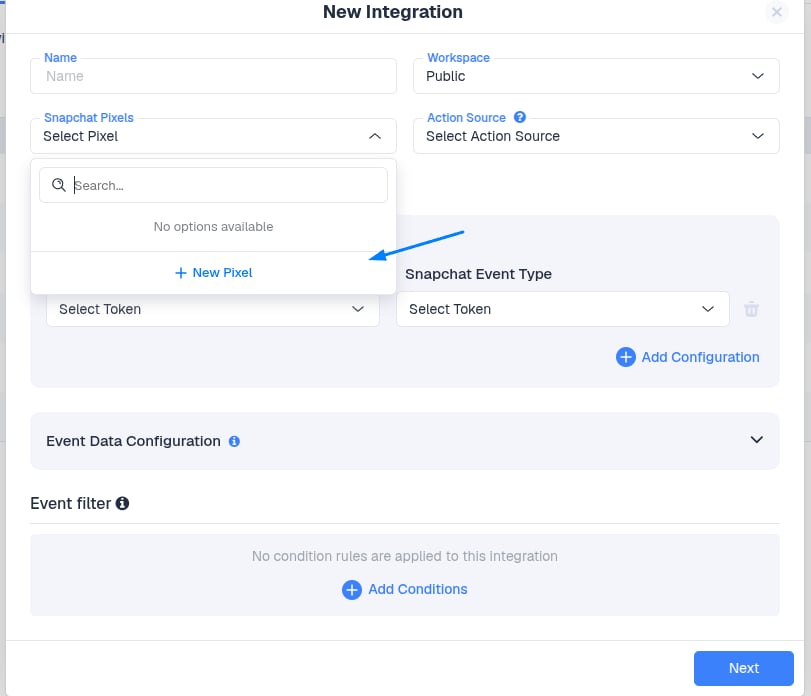Open the Workspace dropdown showing Public
Viewport: 811px width, 696px height.
(596, 76)
